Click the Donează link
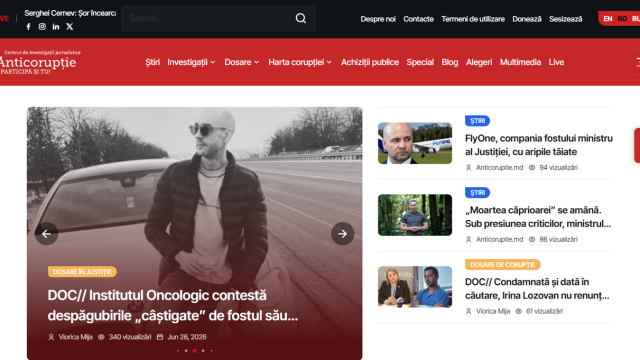Viewport: 640px width, 360px height. click(527, 19)
